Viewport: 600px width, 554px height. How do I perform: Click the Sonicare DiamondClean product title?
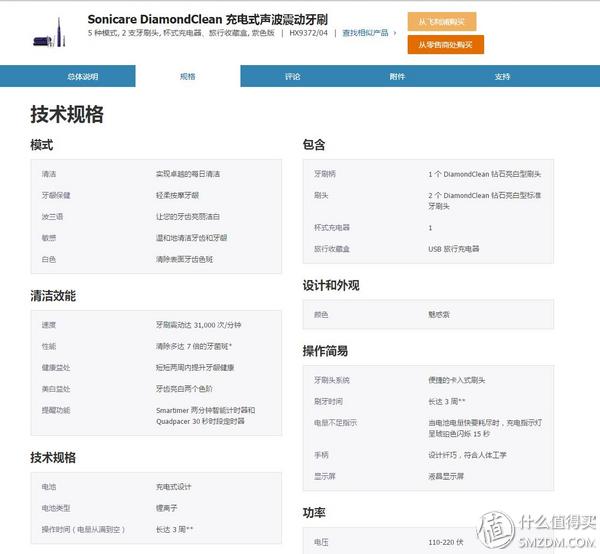[208, 19]
